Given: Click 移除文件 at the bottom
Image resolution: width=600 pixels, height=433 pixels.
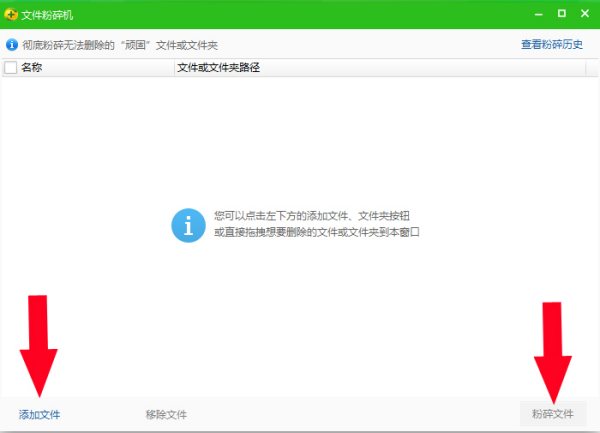Looking at the screenshot, I should coord(166,414).
